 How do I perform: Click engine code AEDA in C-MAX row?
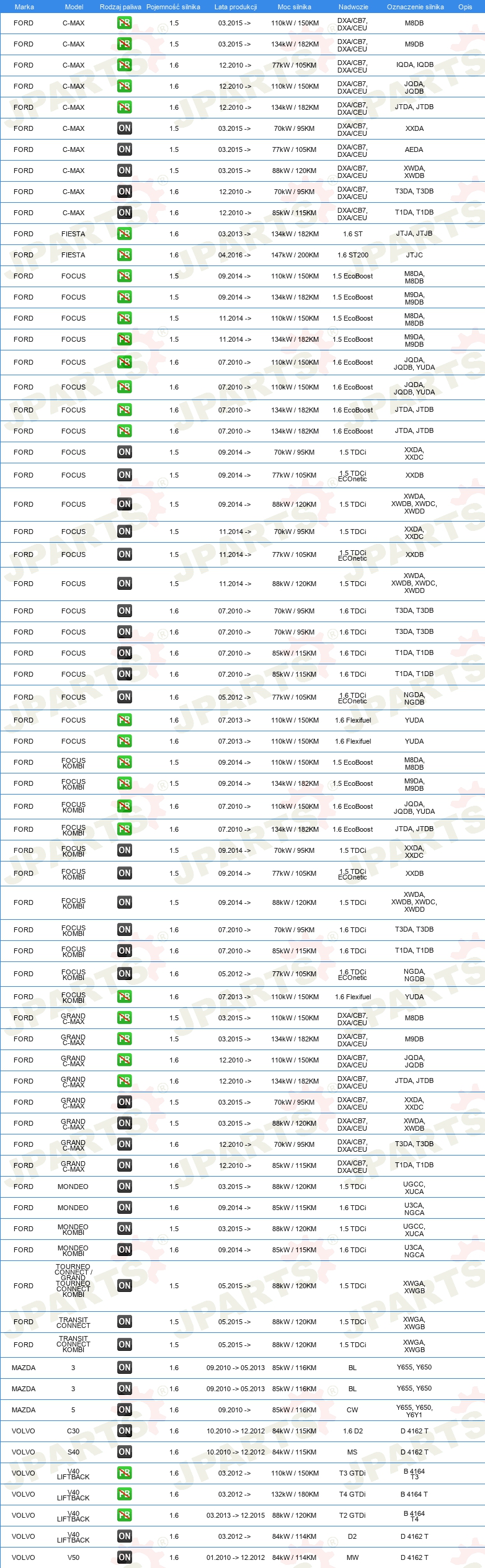click(414, 149)
